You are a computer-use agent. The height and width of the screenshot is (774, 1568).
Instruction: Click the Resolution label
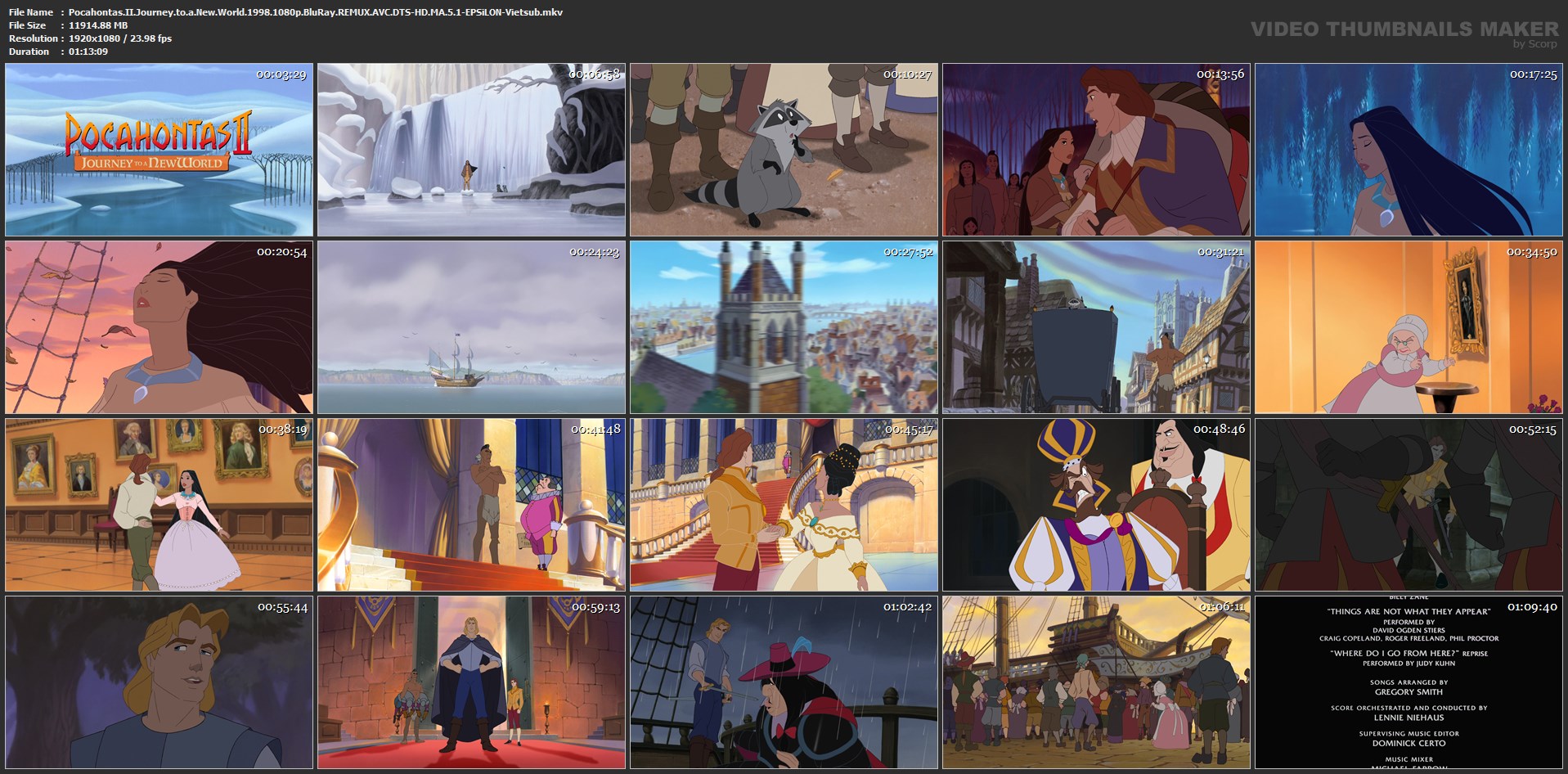pyautogui.click(x=33, y=38)
